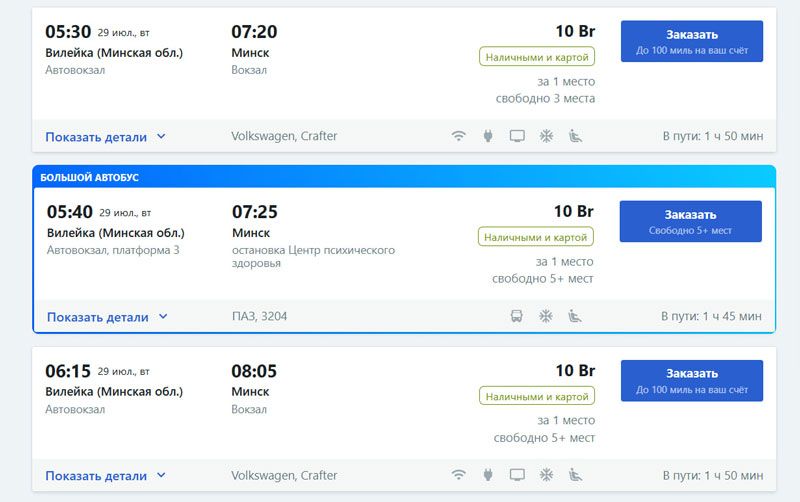Click Wi-Fi icon on 05:30 trip
The width and height of the screenshot is (800, 502).
click(459, 136)
